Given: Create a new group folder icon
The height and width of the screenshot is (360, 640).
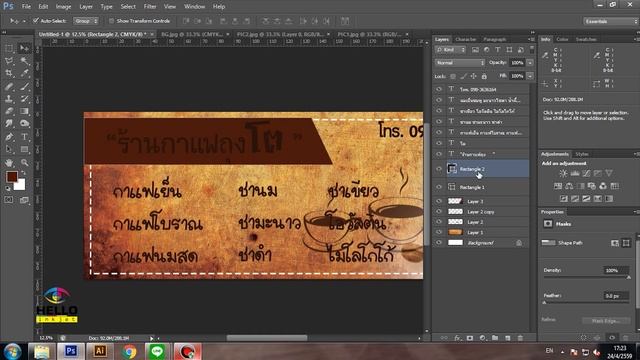Looking at the screenshot, I should coord(495,338).
